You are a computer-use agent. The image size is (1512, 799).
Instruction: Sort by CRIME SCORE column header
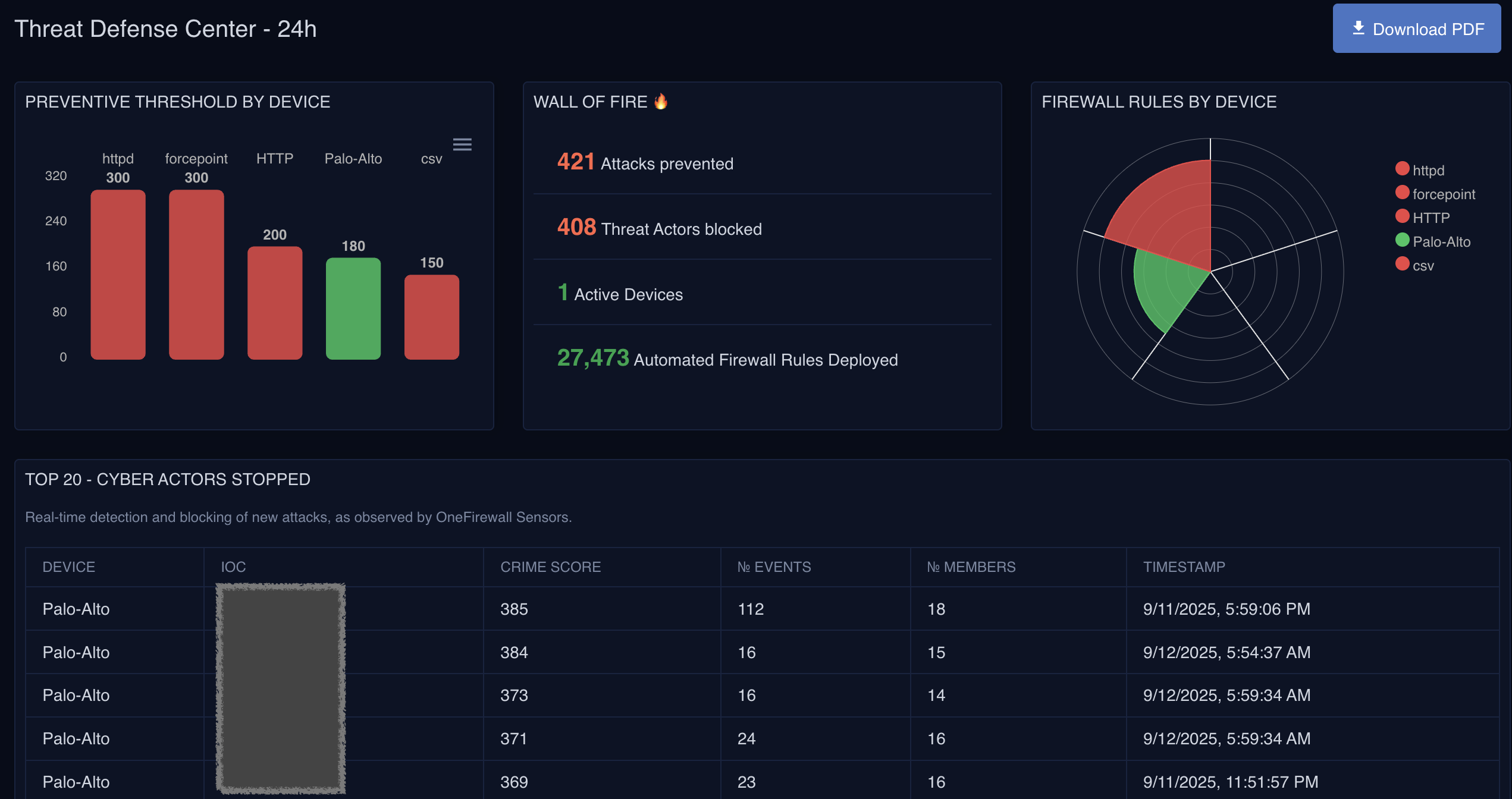pyautogui.click(x=551, y=567)
